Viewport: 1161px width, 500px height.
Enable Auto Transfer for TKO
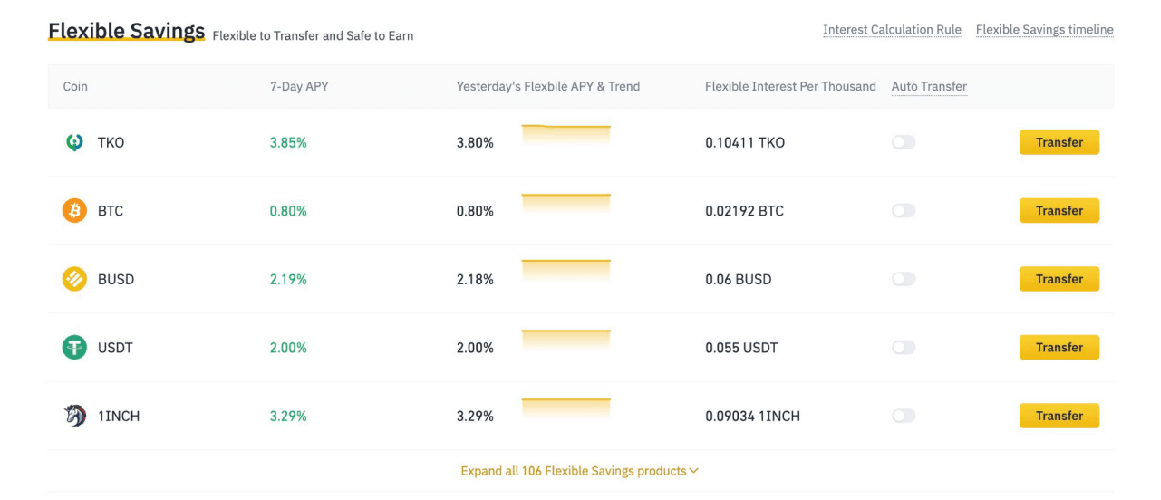tap(903, 143)
